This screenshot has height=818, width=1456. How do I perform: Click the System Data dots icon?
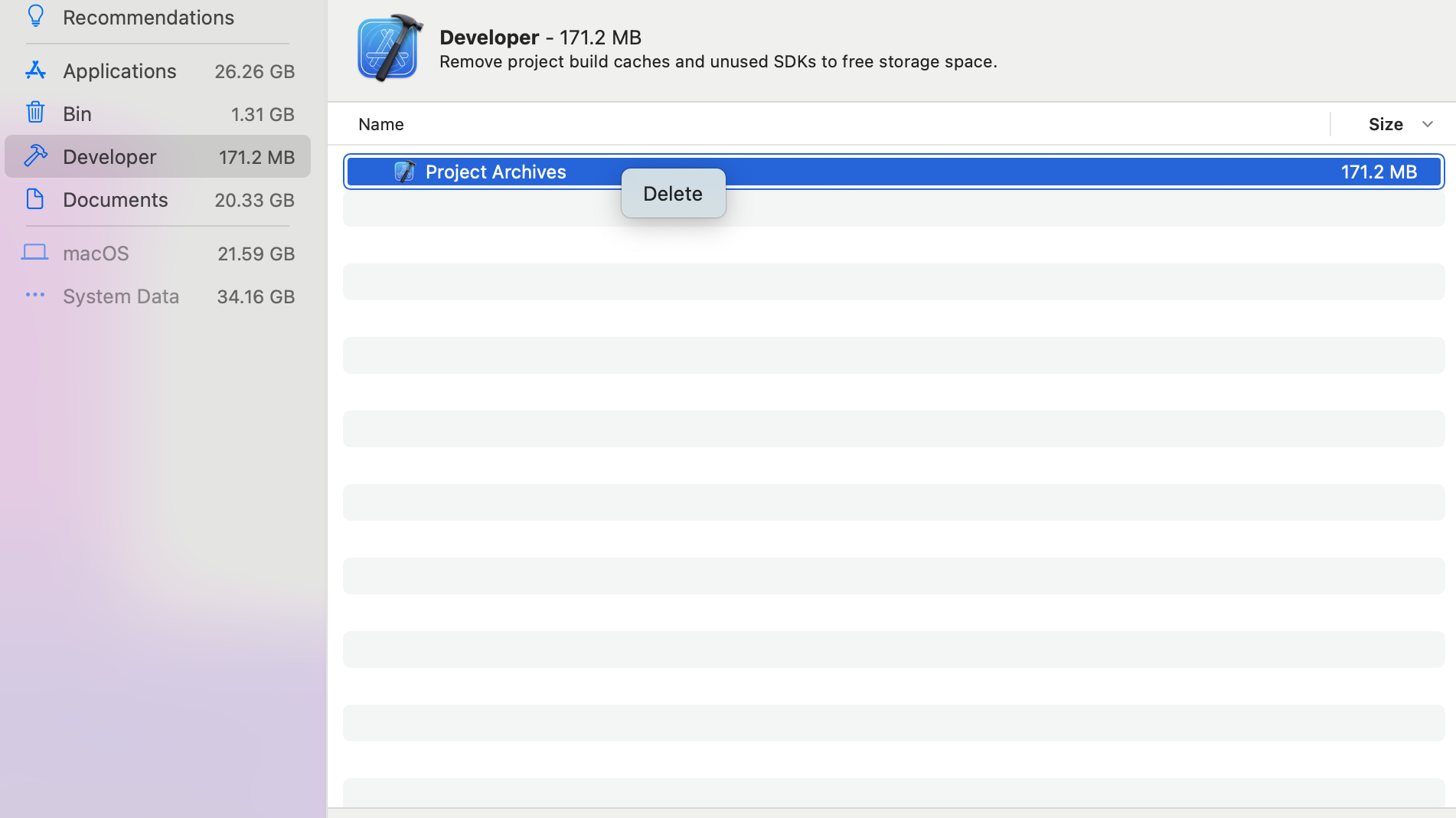[x=35, y=295]
